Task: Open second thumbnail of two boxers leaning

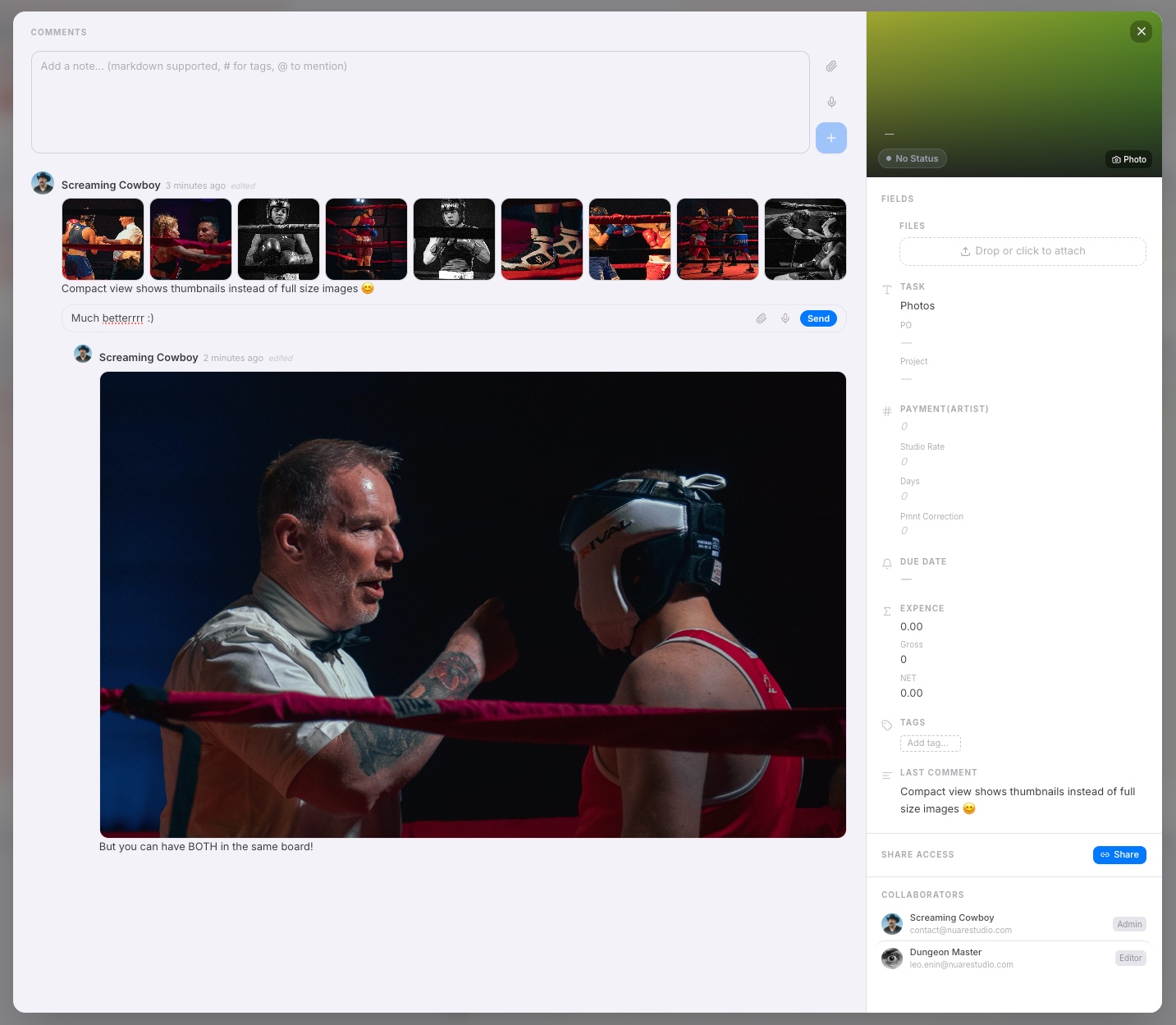Action: [x=190, y=239]
